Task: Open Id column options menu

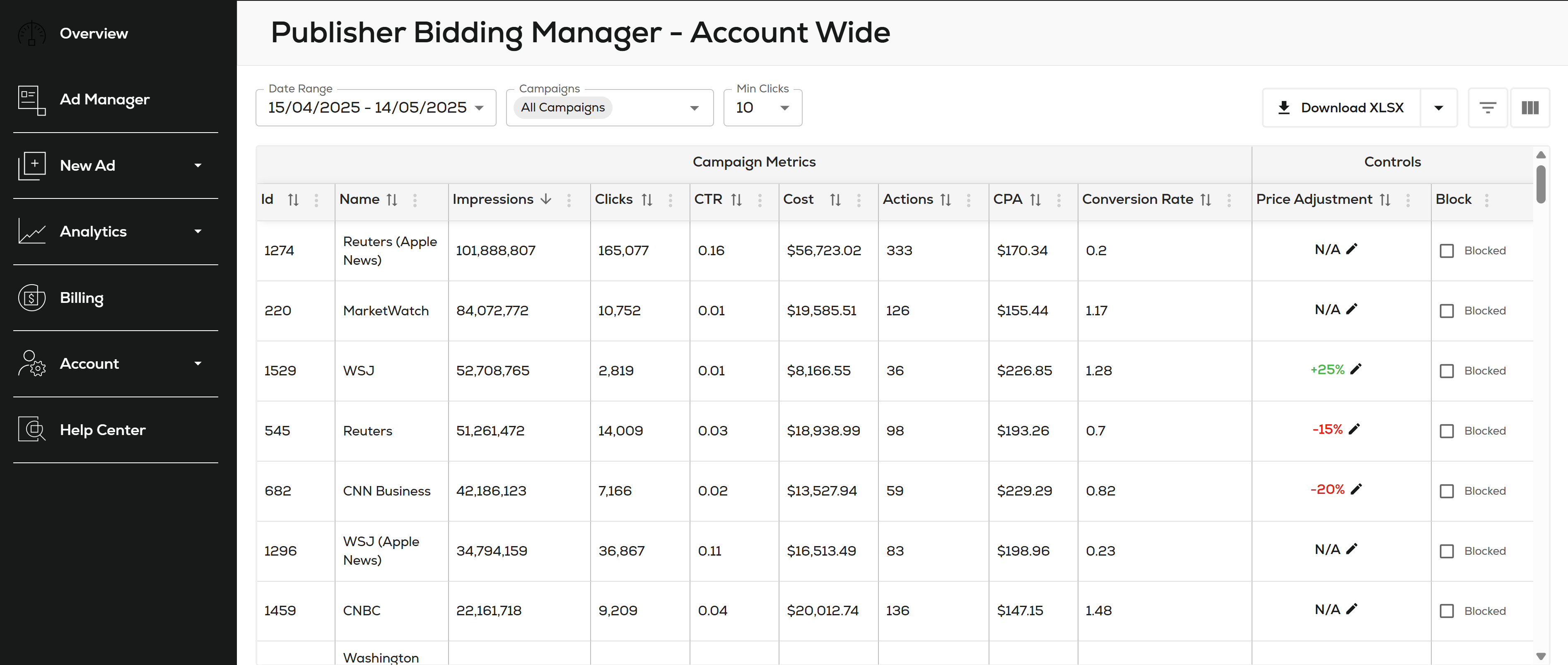Action: pyautogui.click(x=316, y=201)
